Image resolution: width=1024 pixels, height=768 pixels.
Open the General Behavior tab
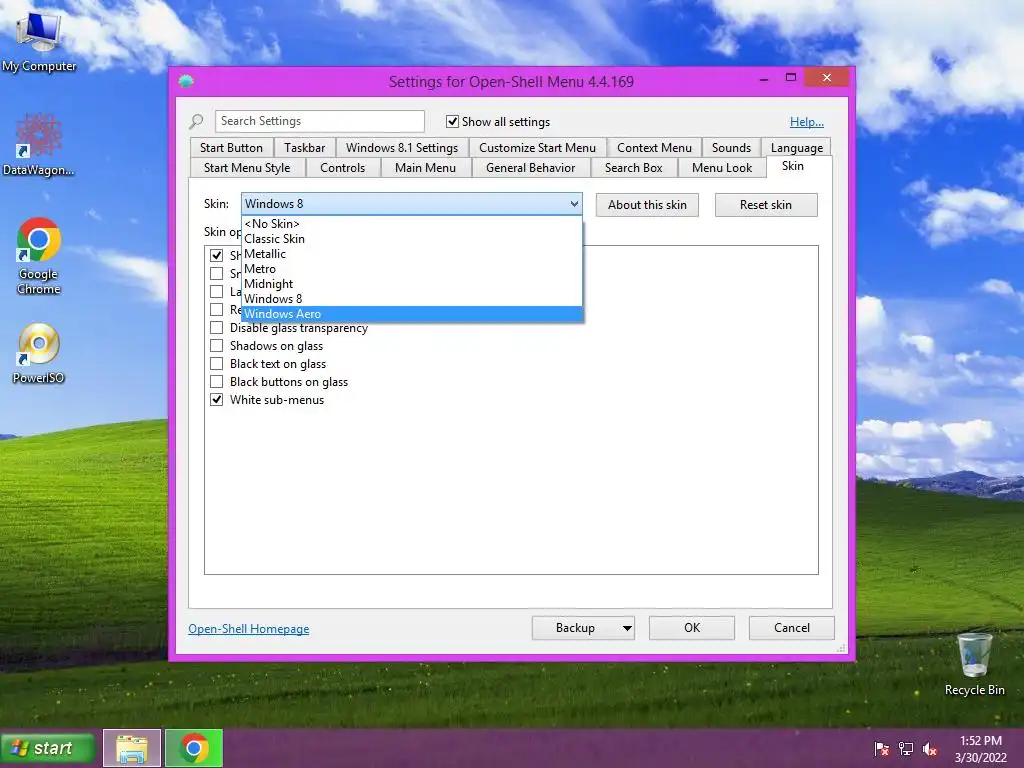530,168
